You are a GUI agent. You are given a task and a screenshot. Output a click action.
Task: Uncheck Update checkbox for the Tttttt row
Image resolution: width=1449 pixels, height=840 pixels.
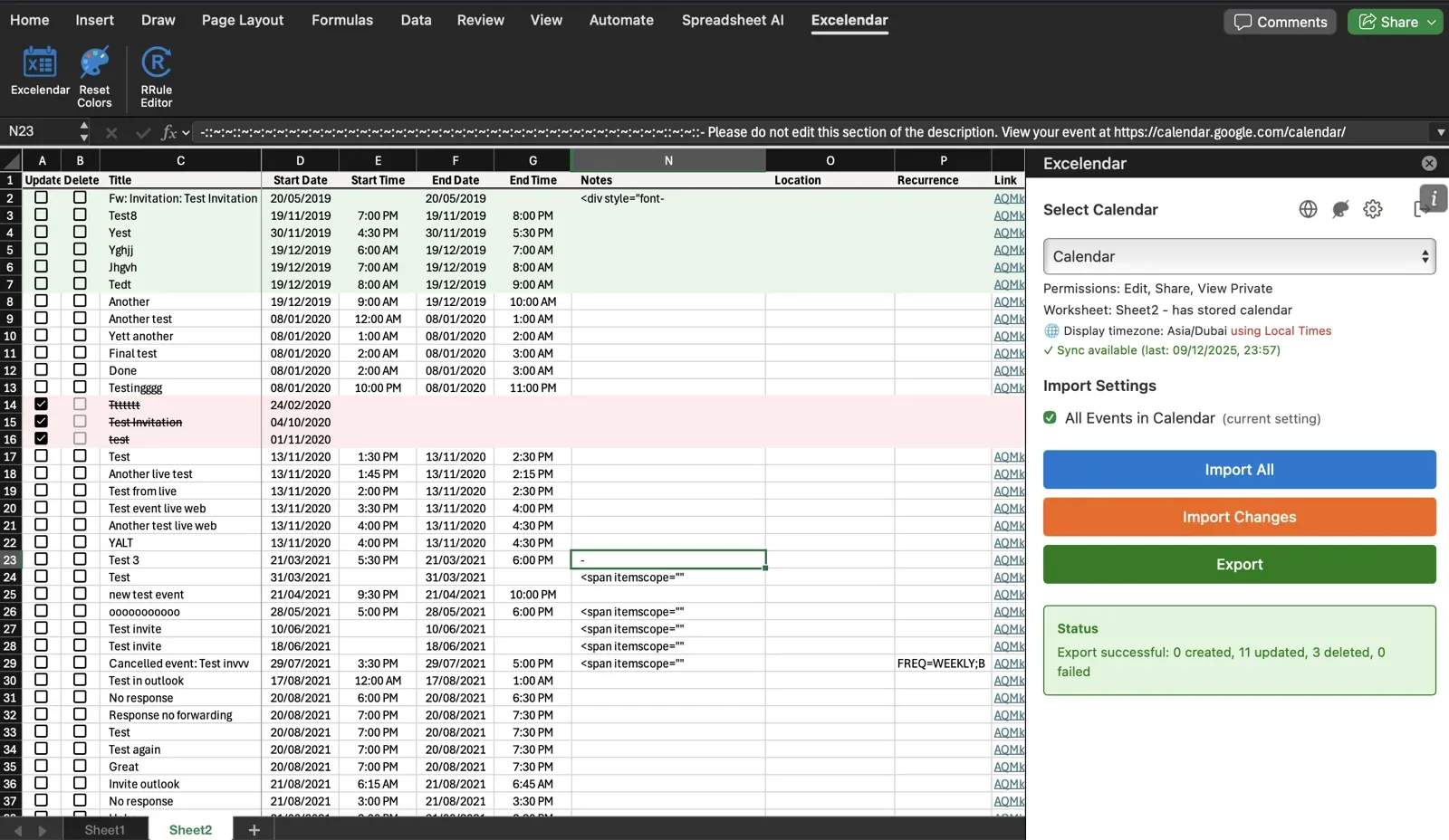(41, 404)
